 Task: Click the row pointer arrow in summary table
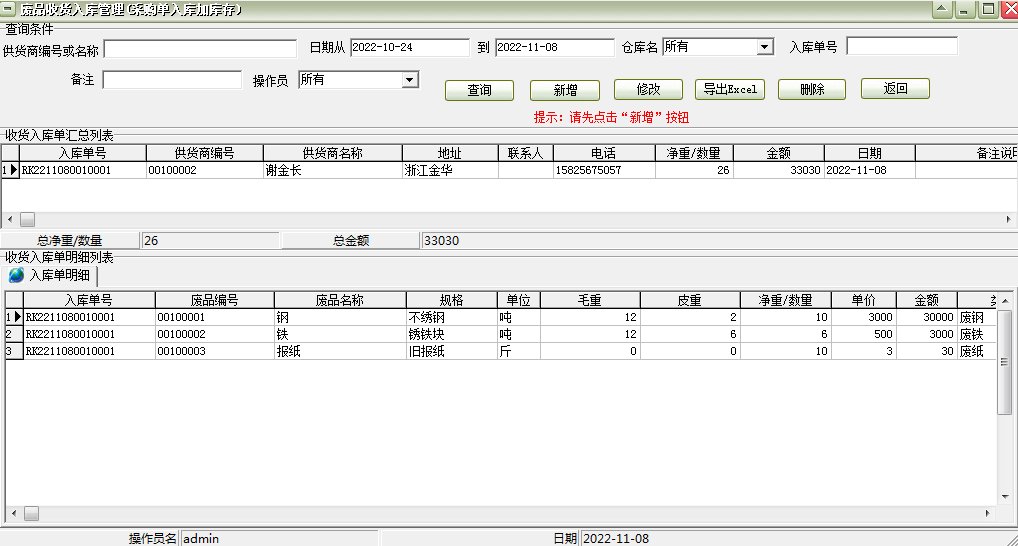[14, 170]
